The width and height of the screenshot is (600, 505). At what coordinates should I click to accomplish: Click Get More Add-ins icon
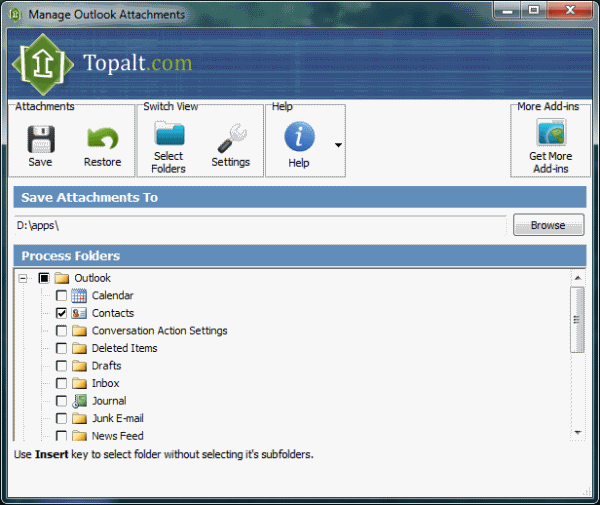(x=551, y=132)
